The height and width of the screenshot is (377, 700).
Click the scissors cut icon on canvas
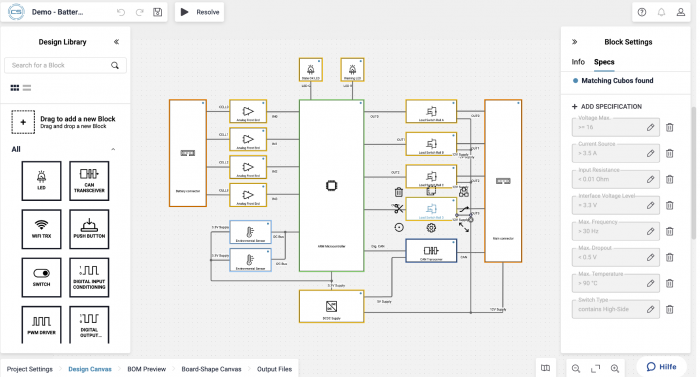pyautogui.click(x=398, y=209)
